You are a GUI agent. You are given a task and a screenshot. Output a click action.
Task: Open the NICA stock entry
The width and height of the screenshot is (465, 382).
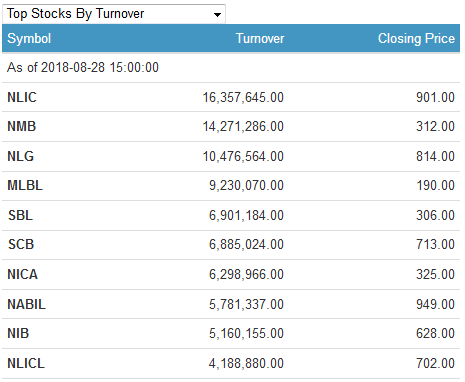coord(22,274)
